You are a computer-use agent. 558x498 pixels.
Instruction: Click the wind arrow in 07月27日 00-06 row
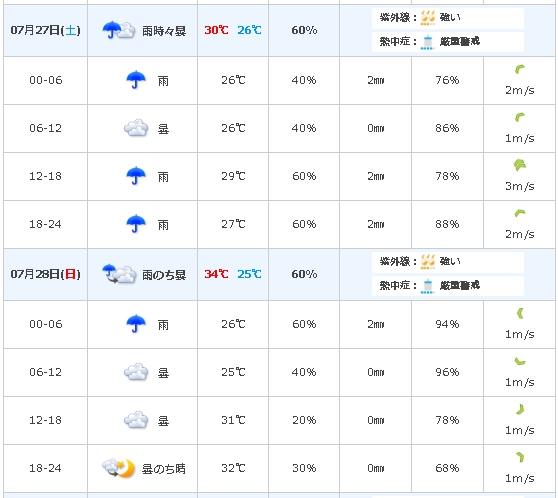[520, 69]
